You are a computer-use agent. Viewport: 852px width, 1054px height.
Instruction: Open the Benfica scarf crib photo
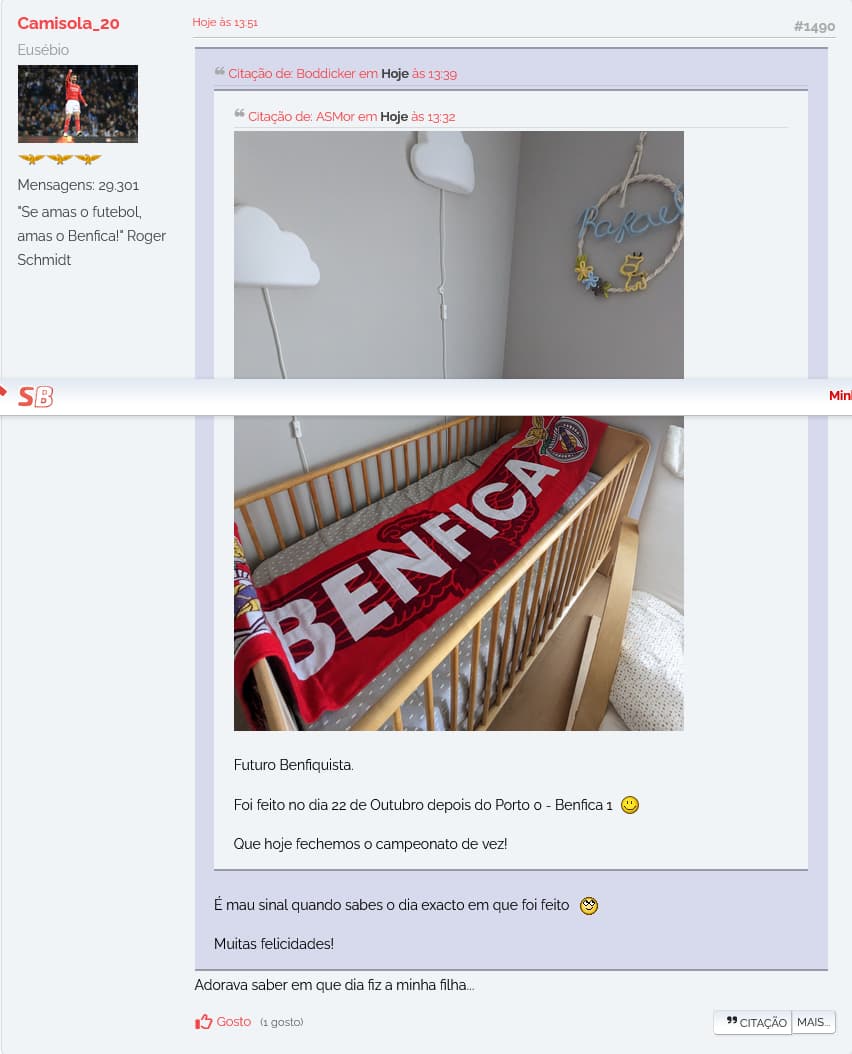[459, 573]
